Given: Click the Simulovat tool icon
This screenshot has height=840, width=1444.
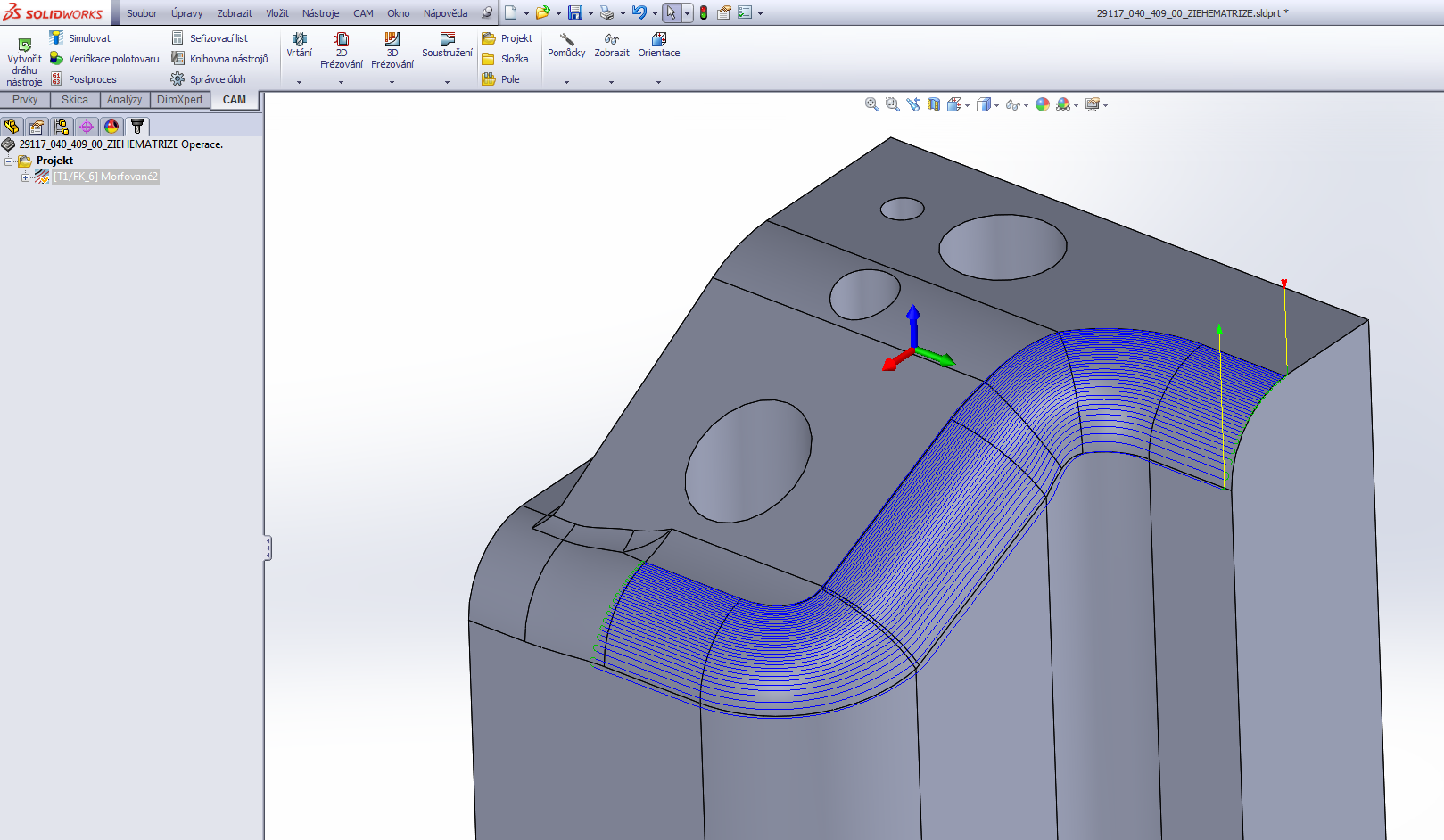Looking at the screenshot, I should pyautogui.click(x=56, y=38).
